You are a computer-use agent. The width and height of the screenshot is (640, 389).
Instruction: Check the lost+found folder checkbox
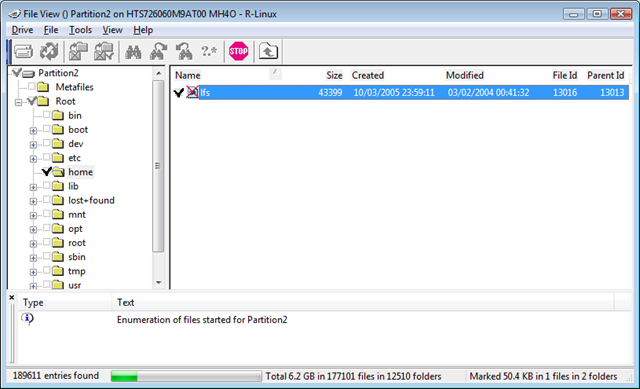pyautogui.click(x=47, y=199)
